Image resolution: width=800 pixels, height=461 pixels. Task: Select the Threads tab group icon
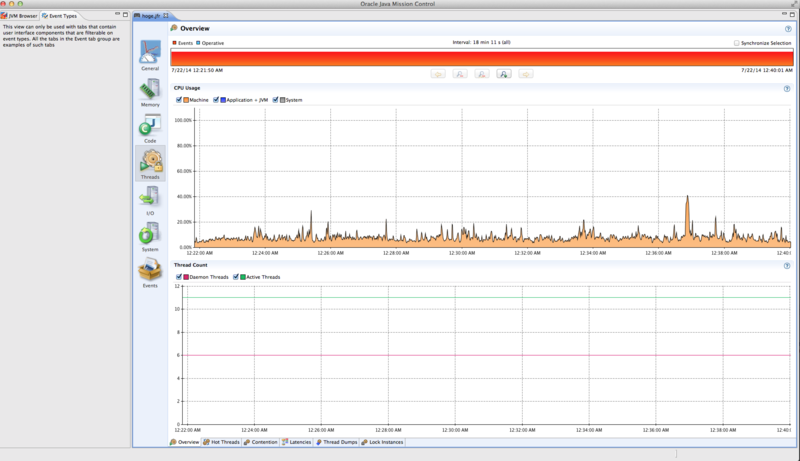click(x=150, y=164)
